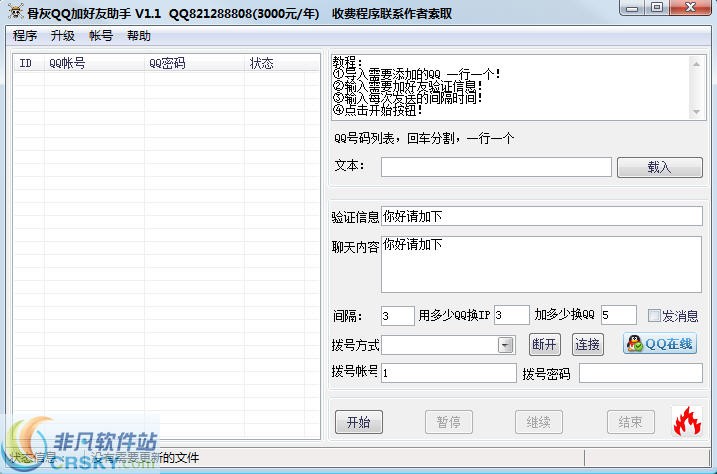Screen dimensions: 717x474
Task: Toggle the 发消息 checkbox
Action: point(654,315)
